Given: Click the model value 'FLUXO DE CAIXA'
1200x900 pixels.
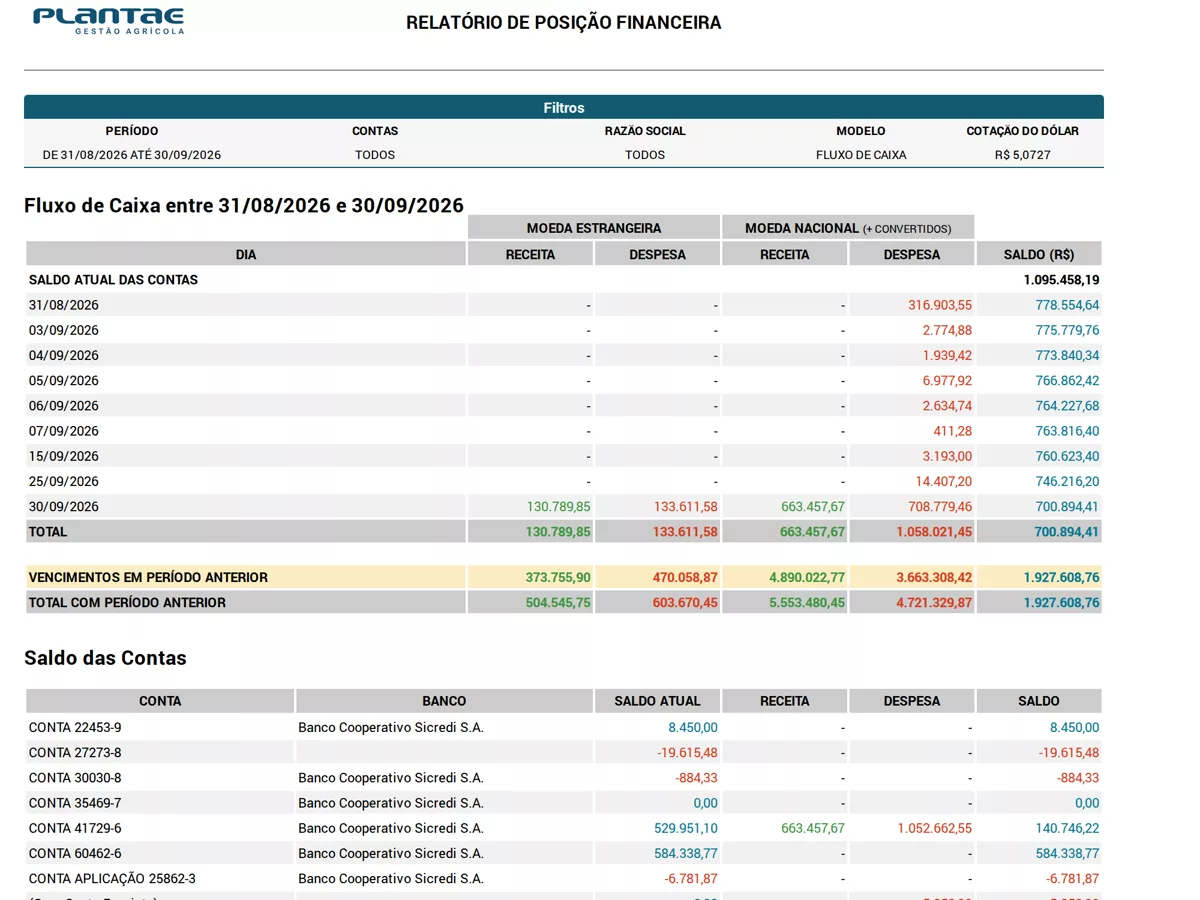Looking at the screenshot, I should pyautogui.click(x=861, y=155).
